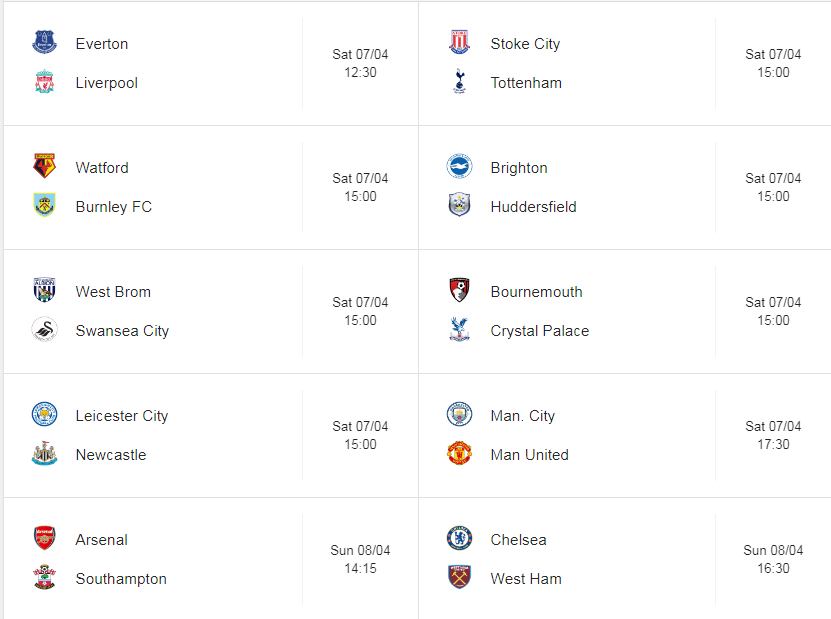Open the Arsenal match Sun 08/04 date

360,550
